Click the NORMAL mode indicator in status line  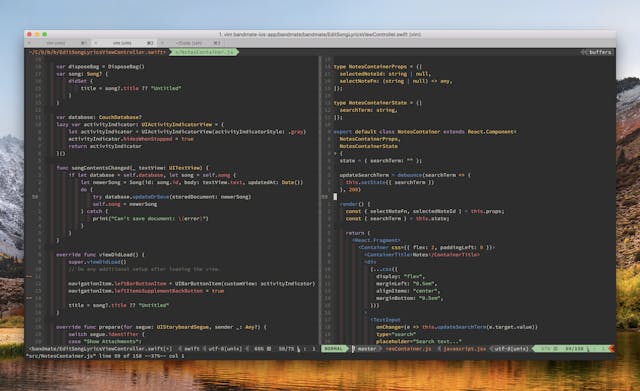tap(334, 349)
